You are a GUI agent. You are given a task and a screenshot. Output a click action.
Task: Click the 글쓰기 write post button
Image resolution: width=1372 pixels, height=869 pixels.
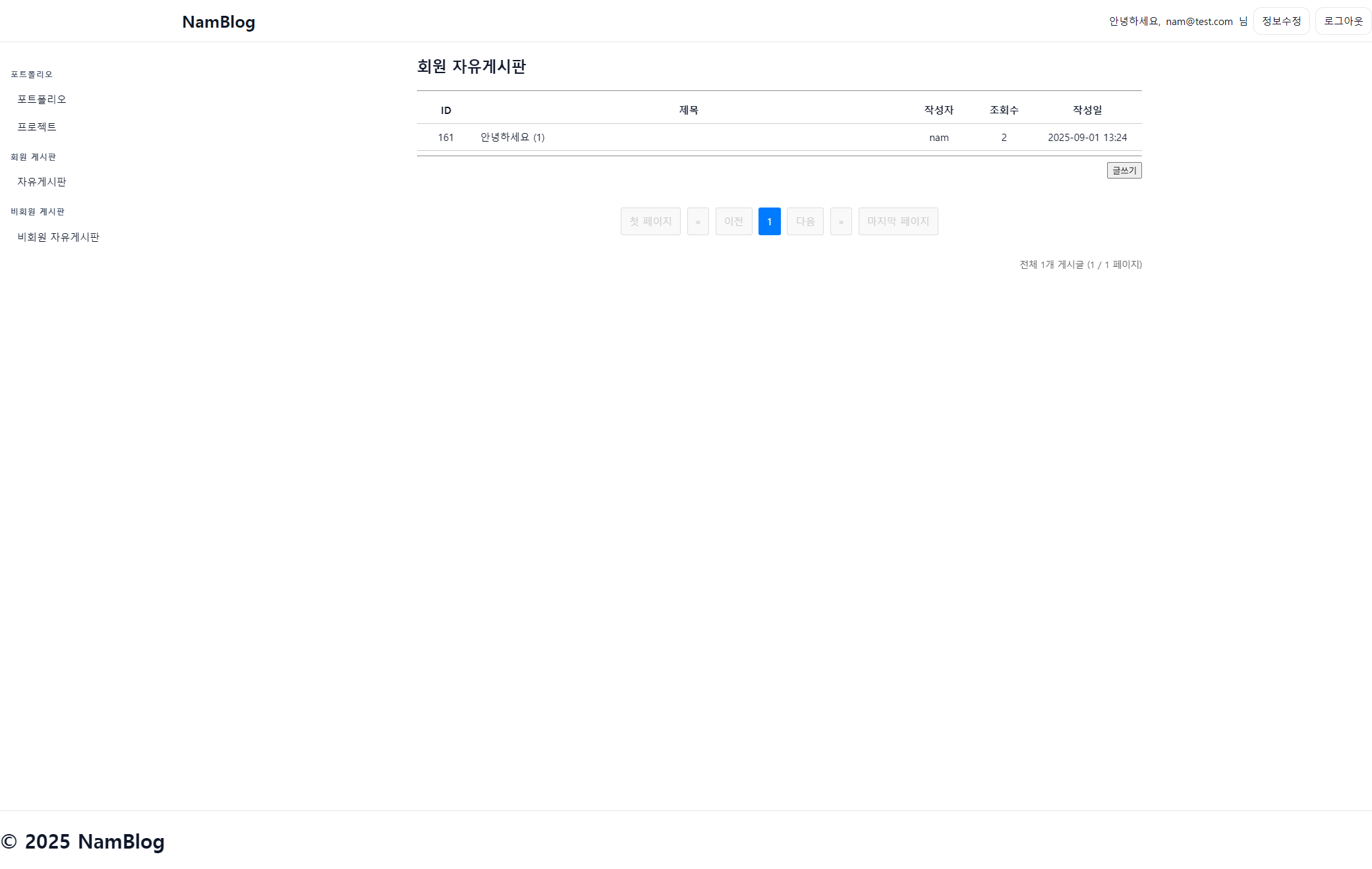pyautogui.click(x=1124, y=170)
